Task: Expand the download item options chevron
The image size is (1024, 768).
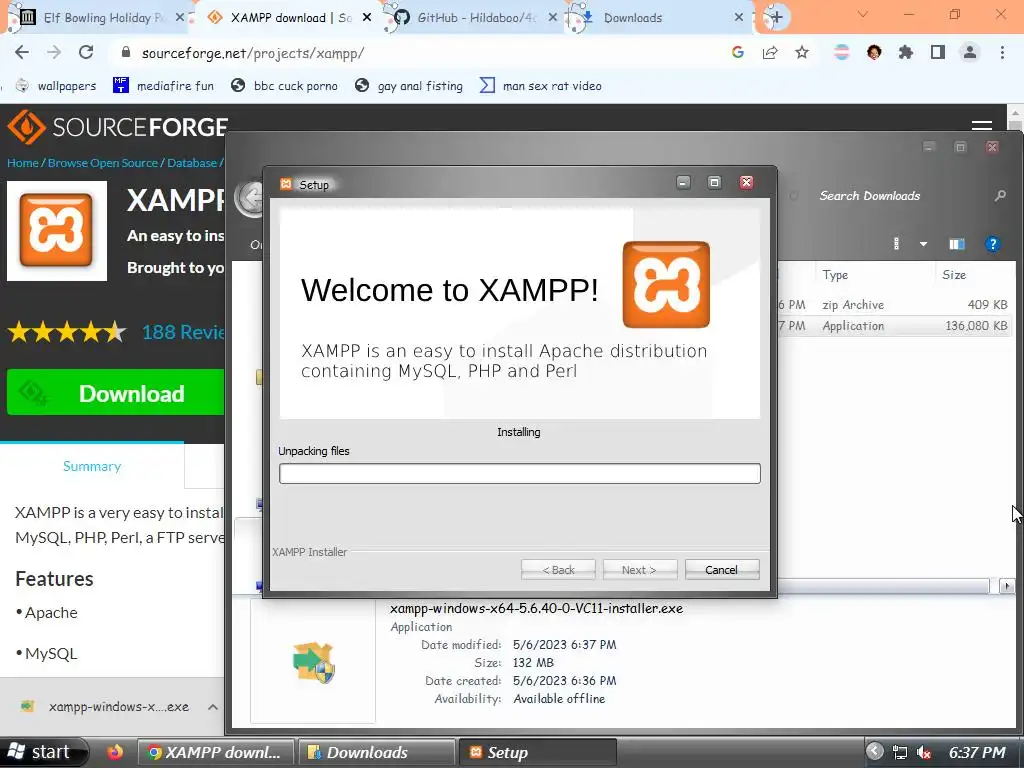Action: pos(213,707)
